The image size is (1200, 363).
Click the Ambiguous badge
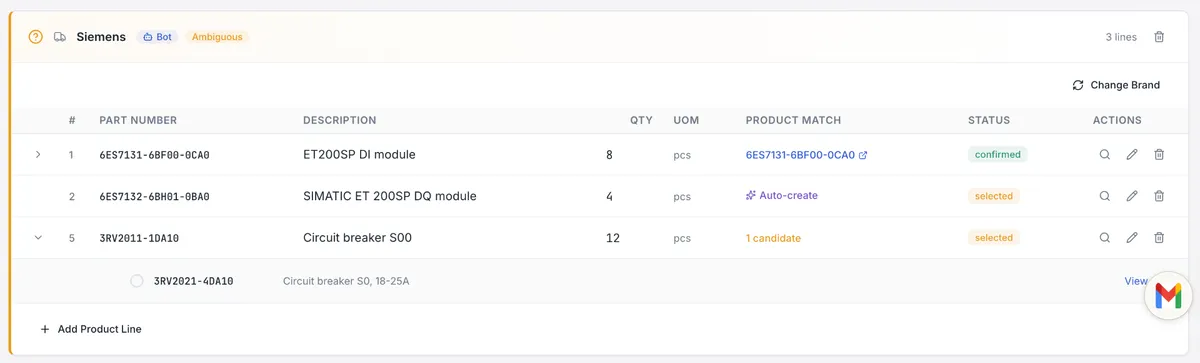click(216, 37)
